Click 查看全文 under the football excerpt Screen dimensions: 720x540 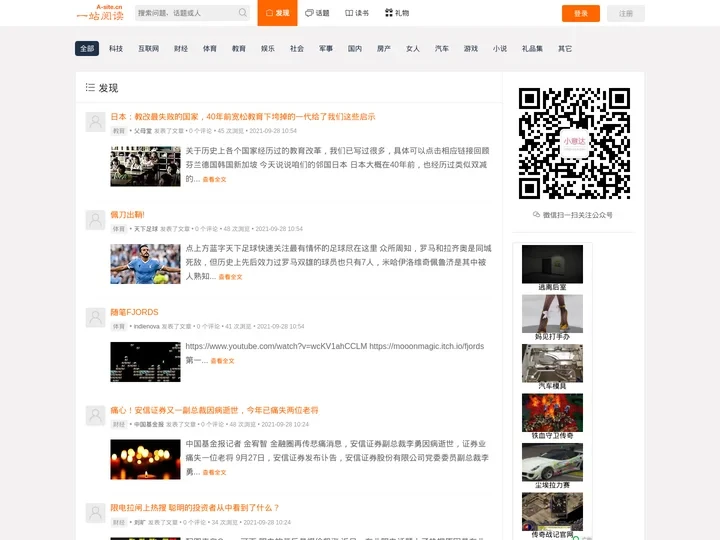[x=230, y=277]
